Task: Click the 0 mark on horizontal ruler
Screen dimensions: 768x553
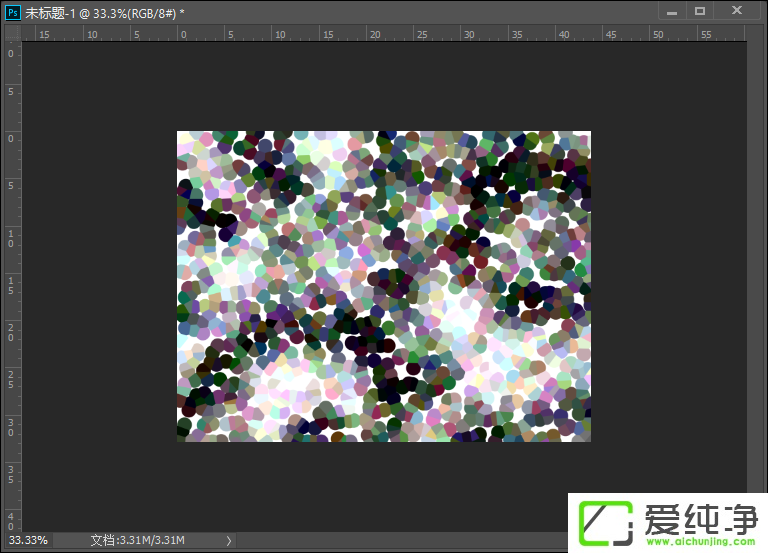Action: tap(183, 34)
